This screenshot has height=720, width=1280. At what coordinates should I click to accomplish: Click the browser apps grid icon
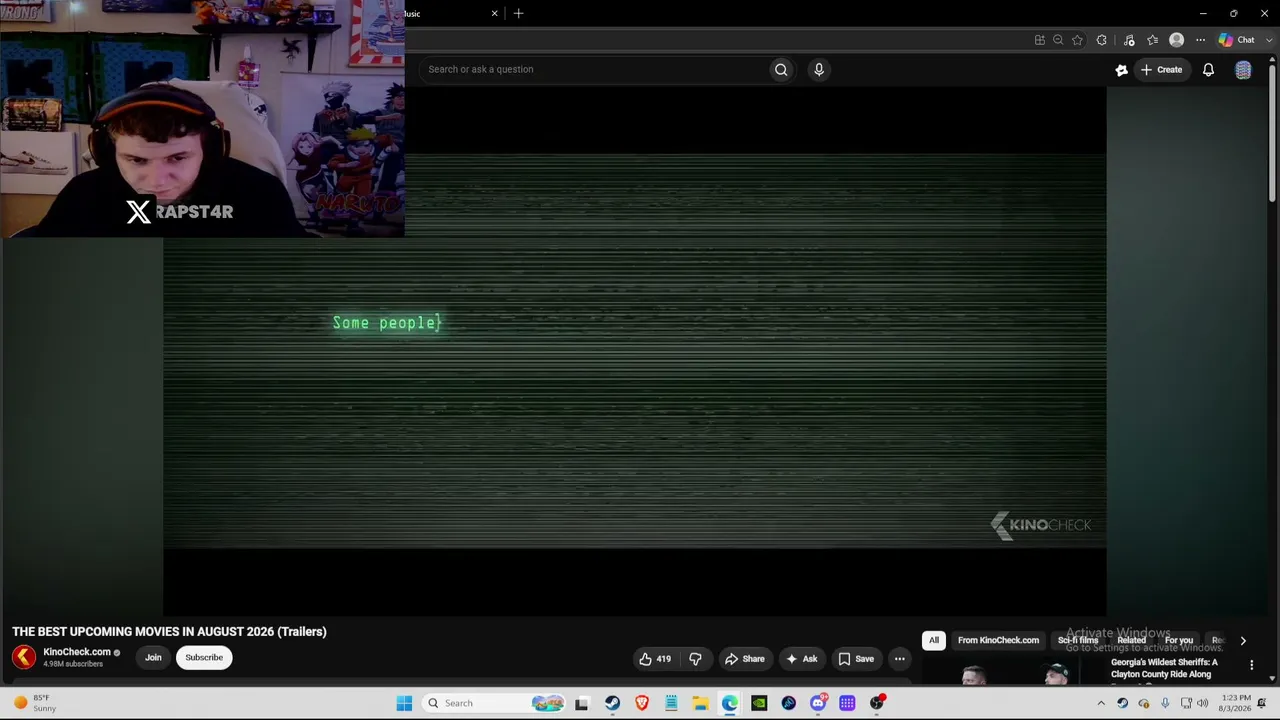click(x=1040, y=40)
